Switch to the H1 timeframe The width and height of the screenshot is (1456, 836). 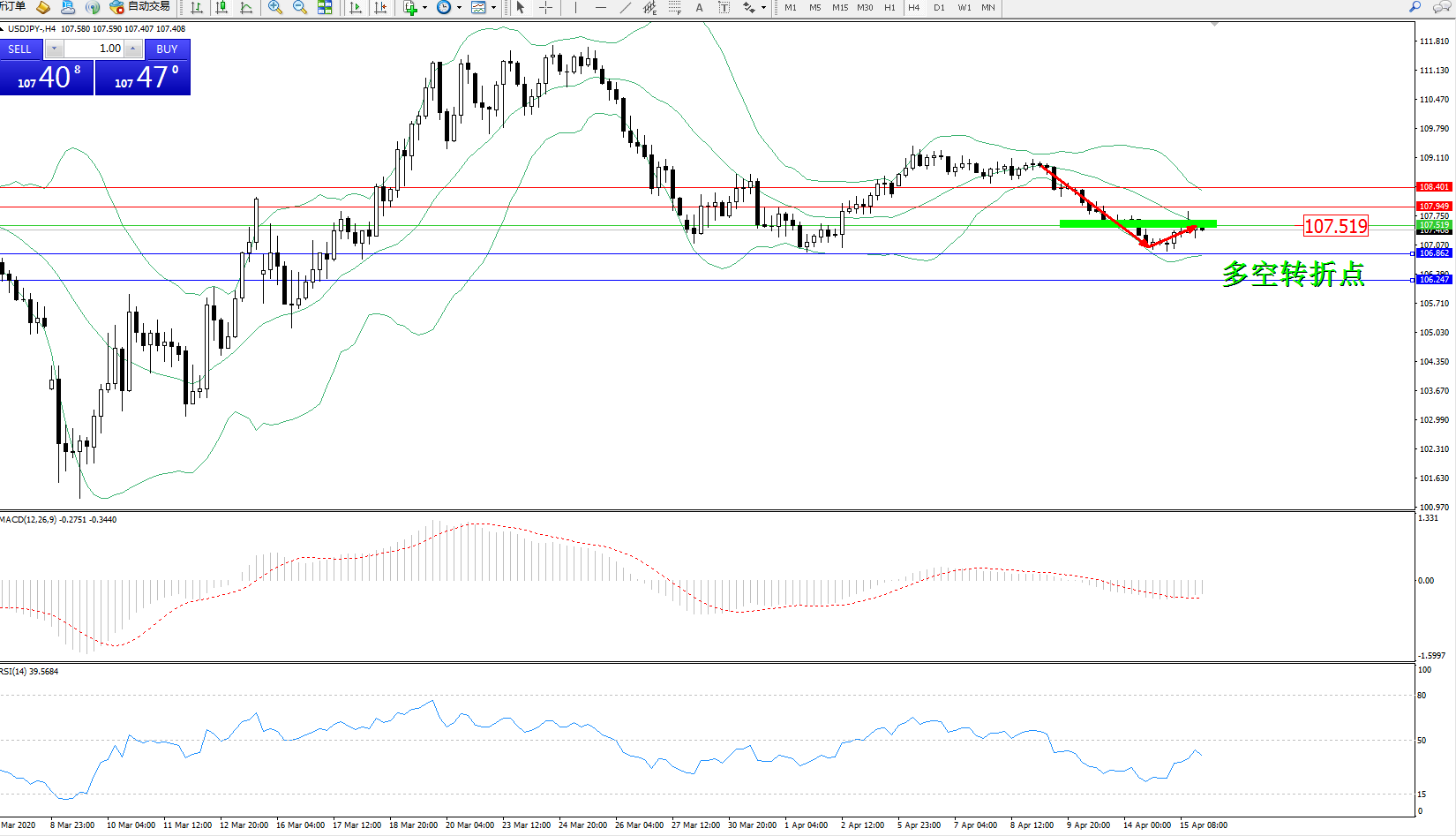(889, 8)
